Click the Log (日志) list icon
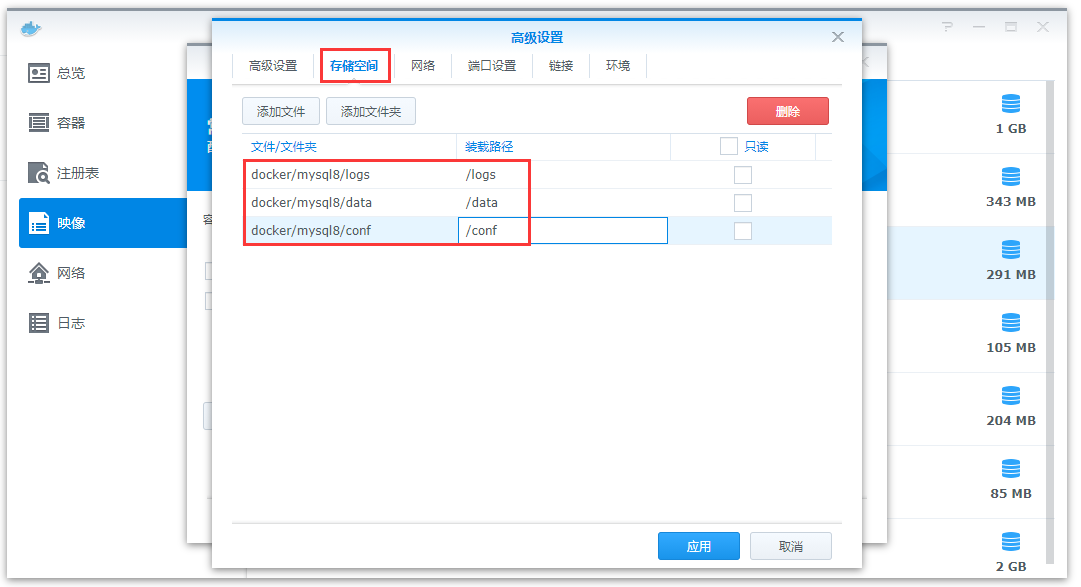Image resolution: width=1081 pixels, height=587 pixels. (39, 323)
